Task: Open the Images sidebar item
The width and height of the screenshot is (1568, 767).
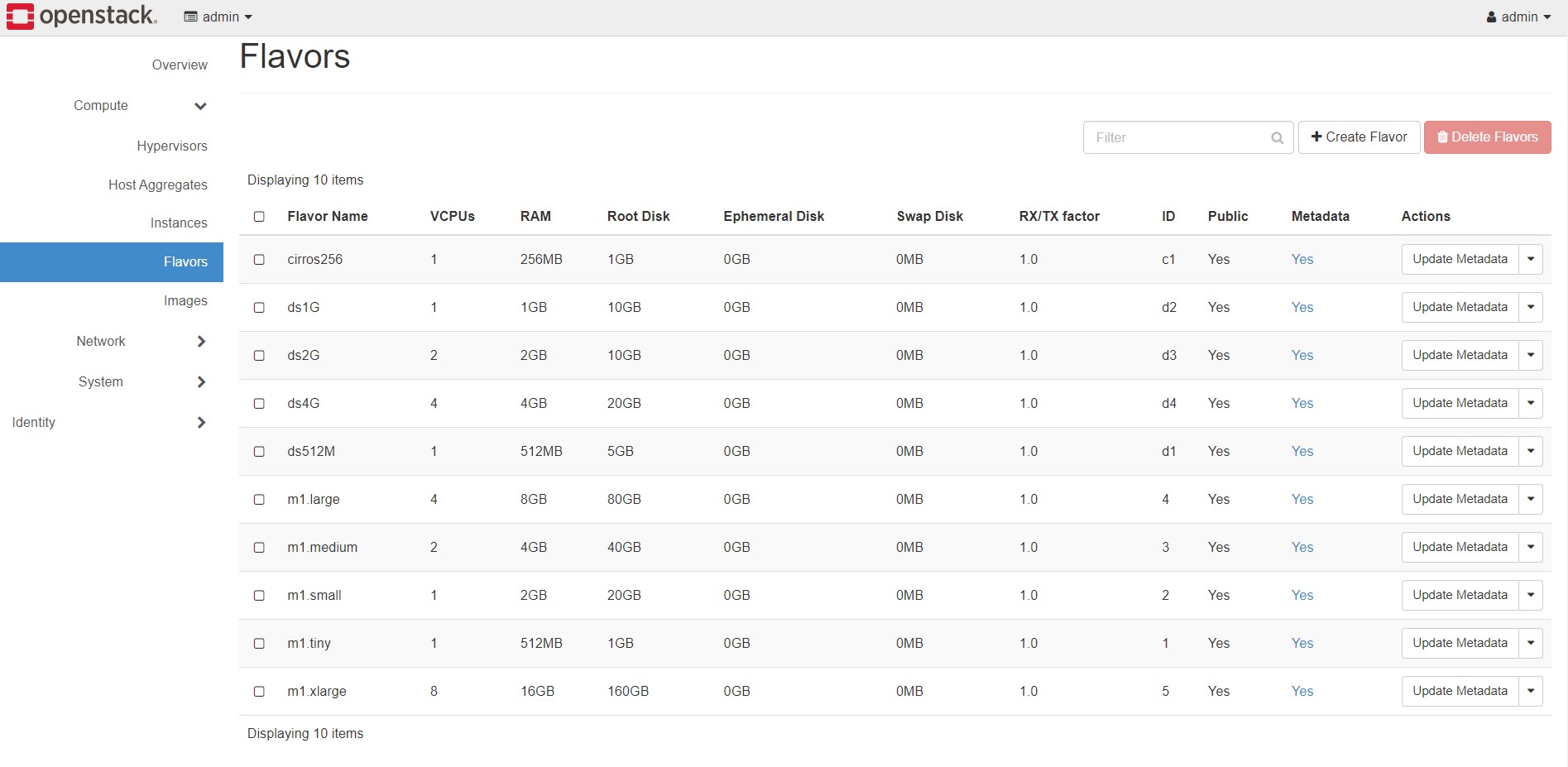Action: pos(185,301)
